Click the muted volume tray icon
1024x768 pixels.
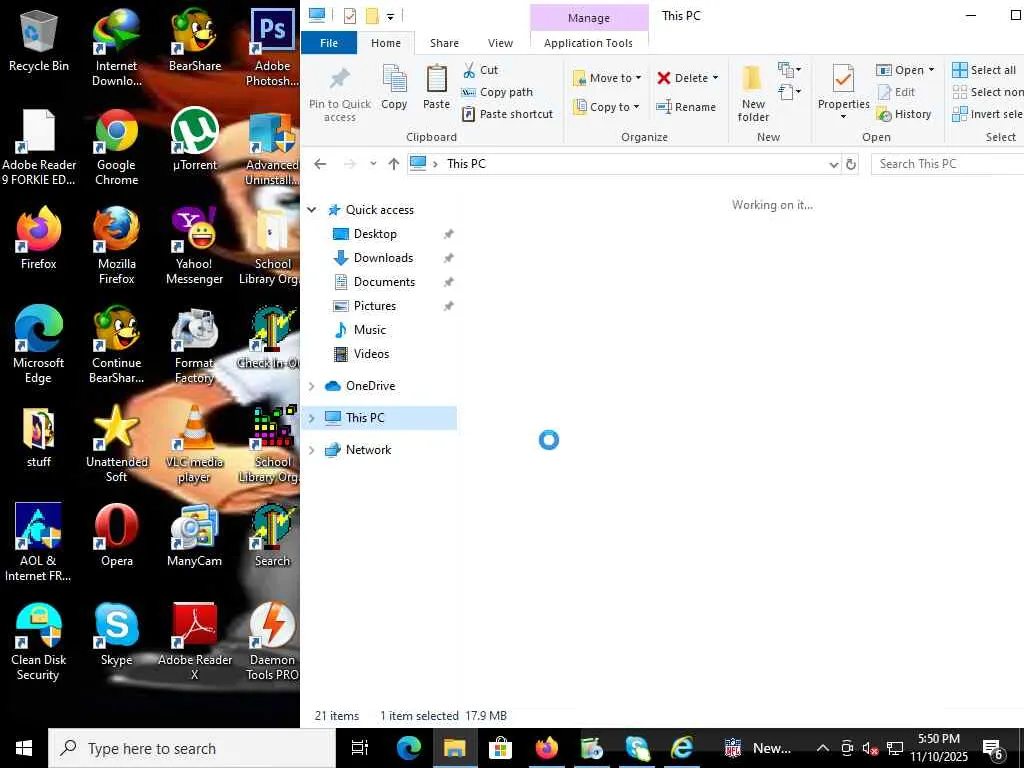870,748
